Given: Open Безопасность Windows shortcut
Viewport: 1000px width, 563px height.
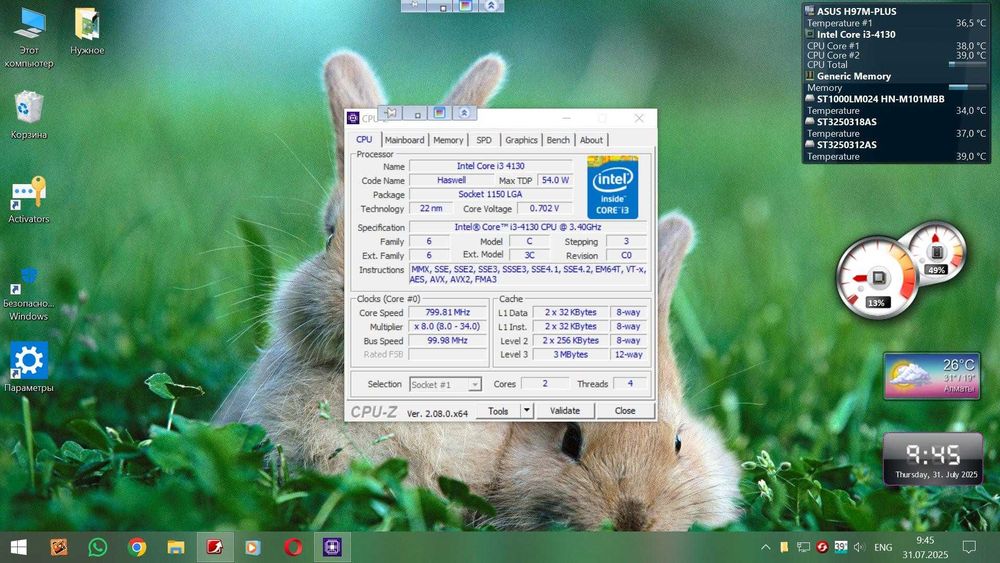Looking at the screenshot, I should (x=29, y=293).
